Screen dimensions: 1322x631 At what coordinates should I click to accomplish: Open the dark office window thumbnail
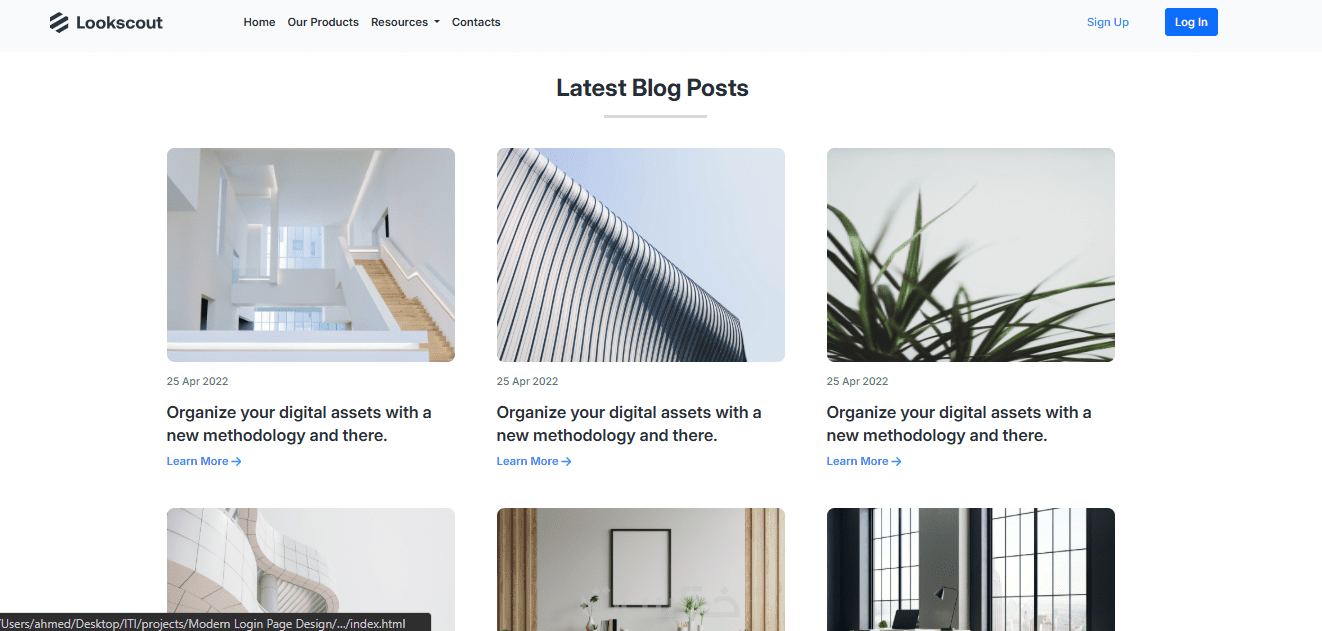[971, 569]
